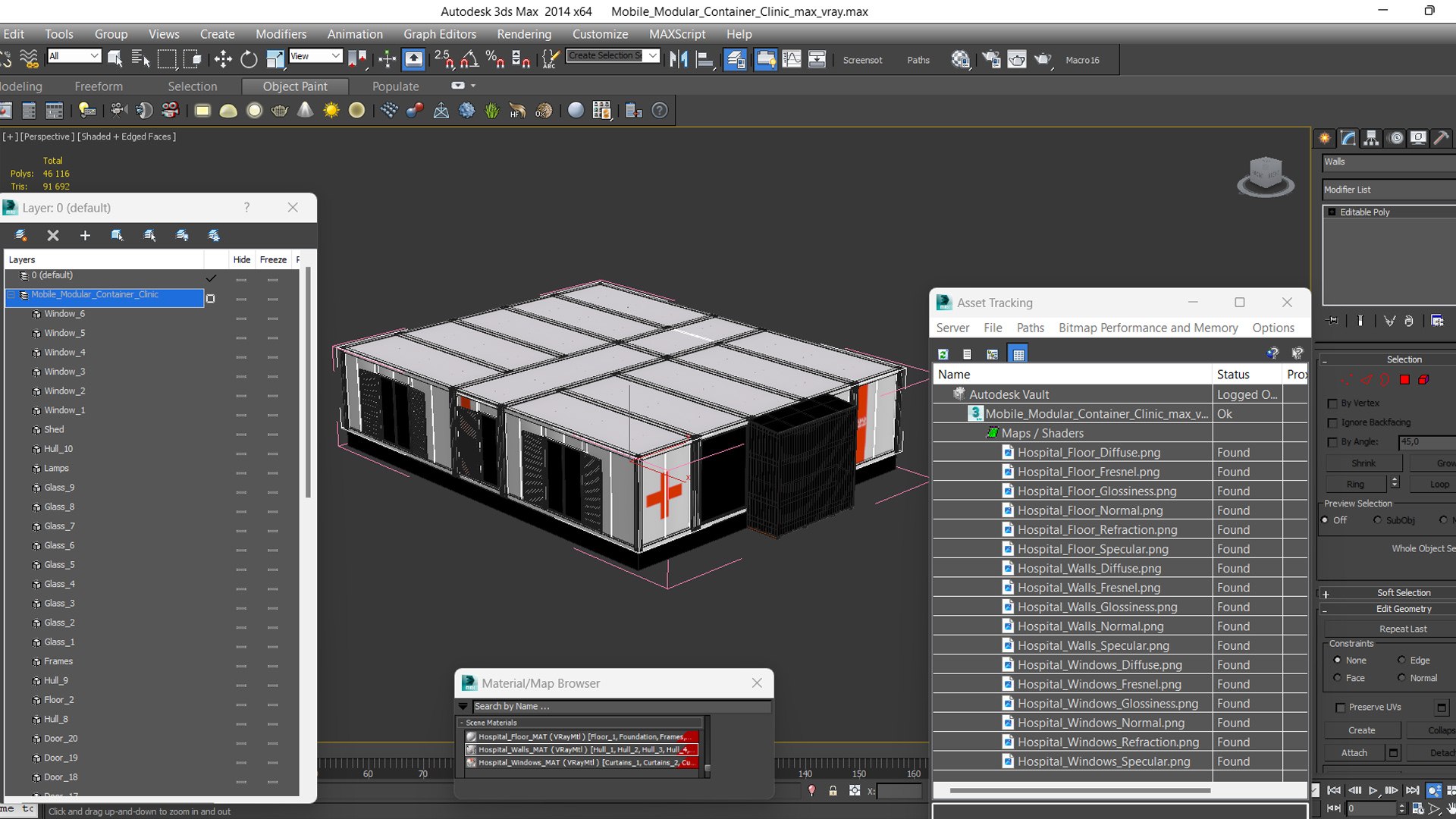Click the Create button in Edit Geometry

click(1362, 730)
